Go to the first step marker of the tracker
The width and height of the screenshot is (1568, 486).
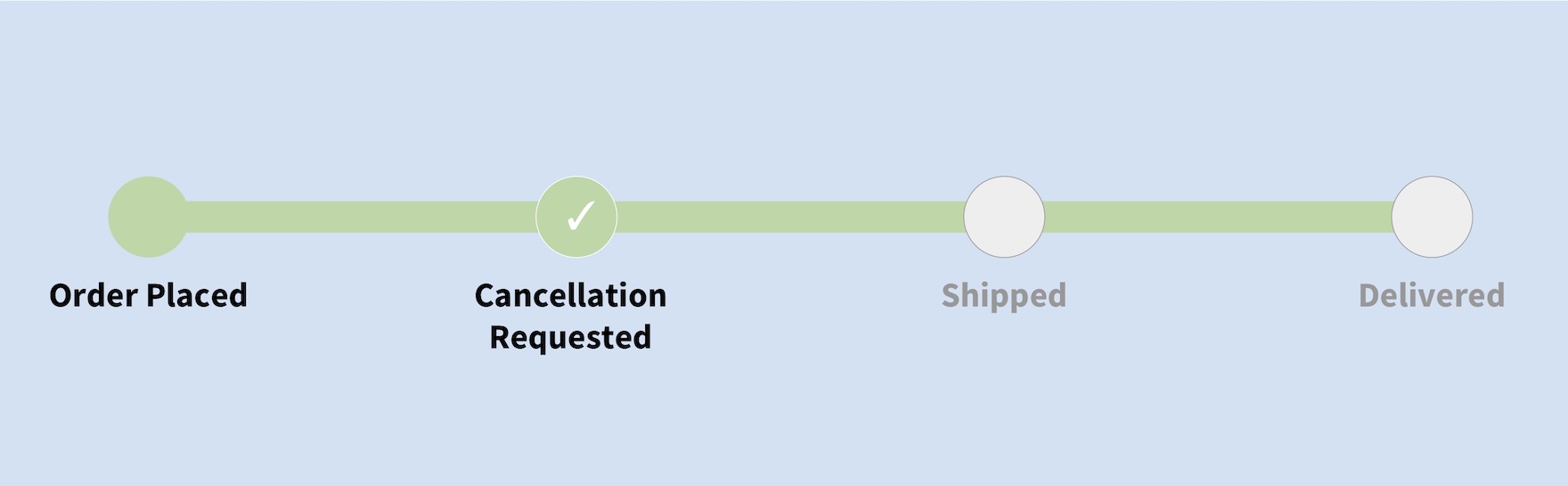(148, 217)
